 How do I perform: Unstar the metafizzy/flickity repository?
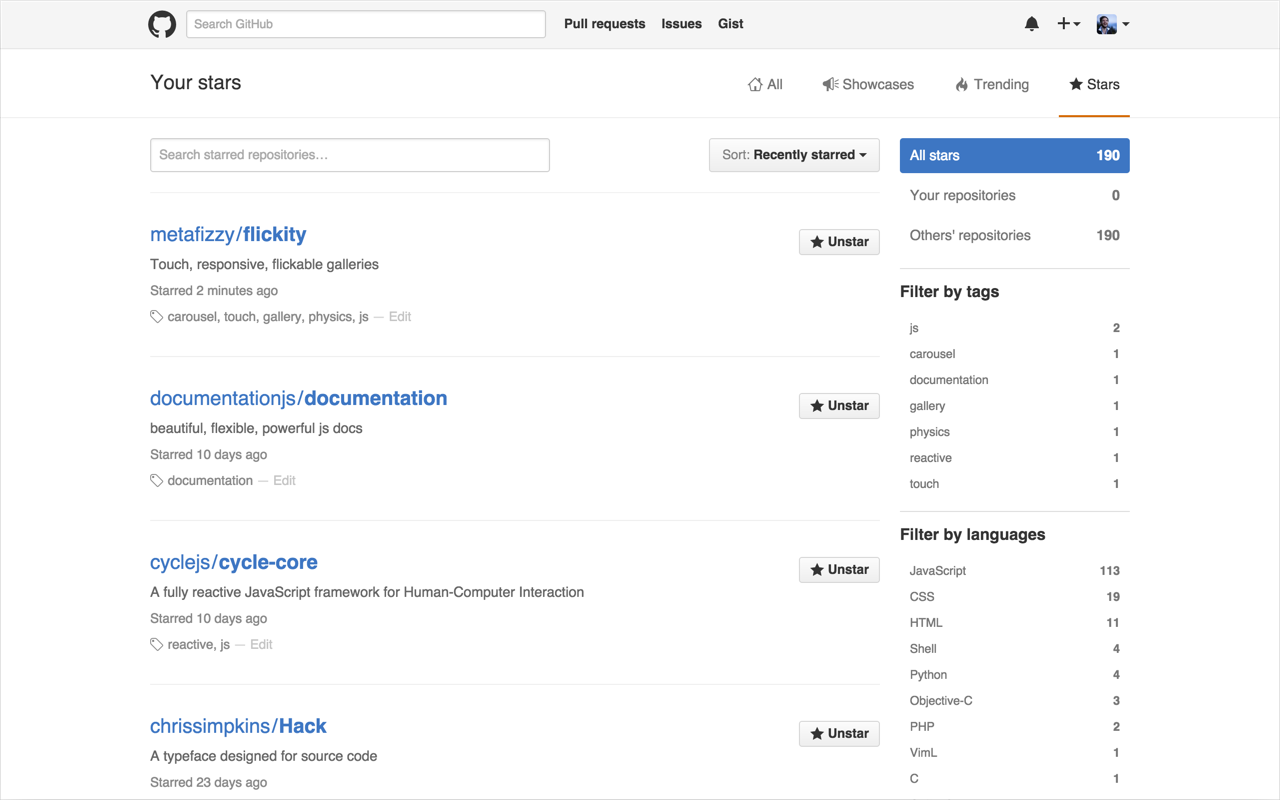point(839,241)
